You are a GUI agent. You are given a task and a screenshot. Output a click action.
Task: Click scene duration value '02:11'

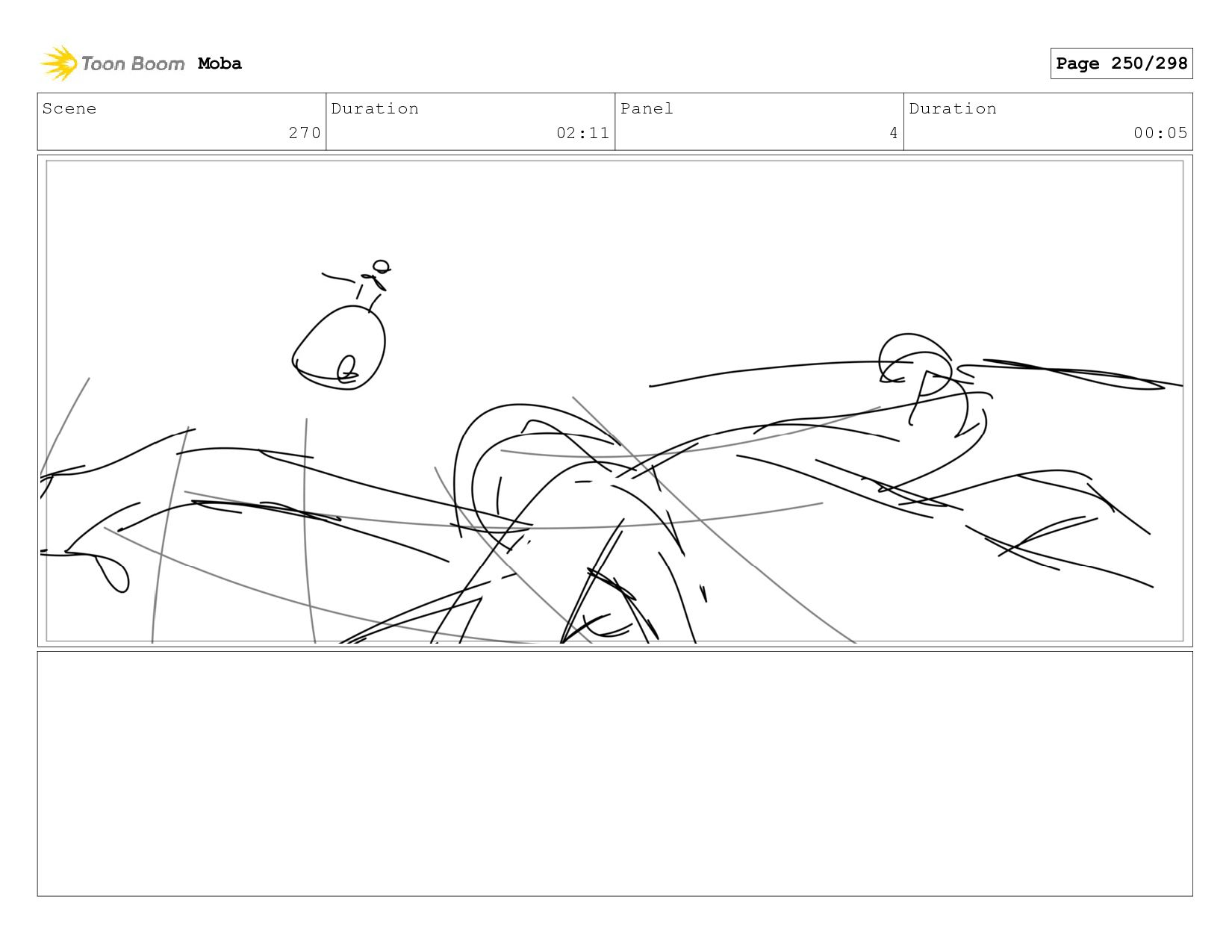click(582, 133)
